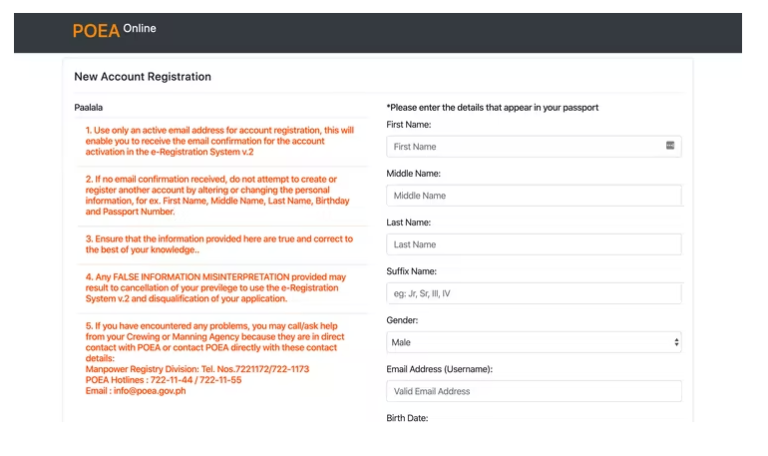Focus the First Name input field
Image resolution: width=768 pixels, height=456 pixels.
(520, 146)
